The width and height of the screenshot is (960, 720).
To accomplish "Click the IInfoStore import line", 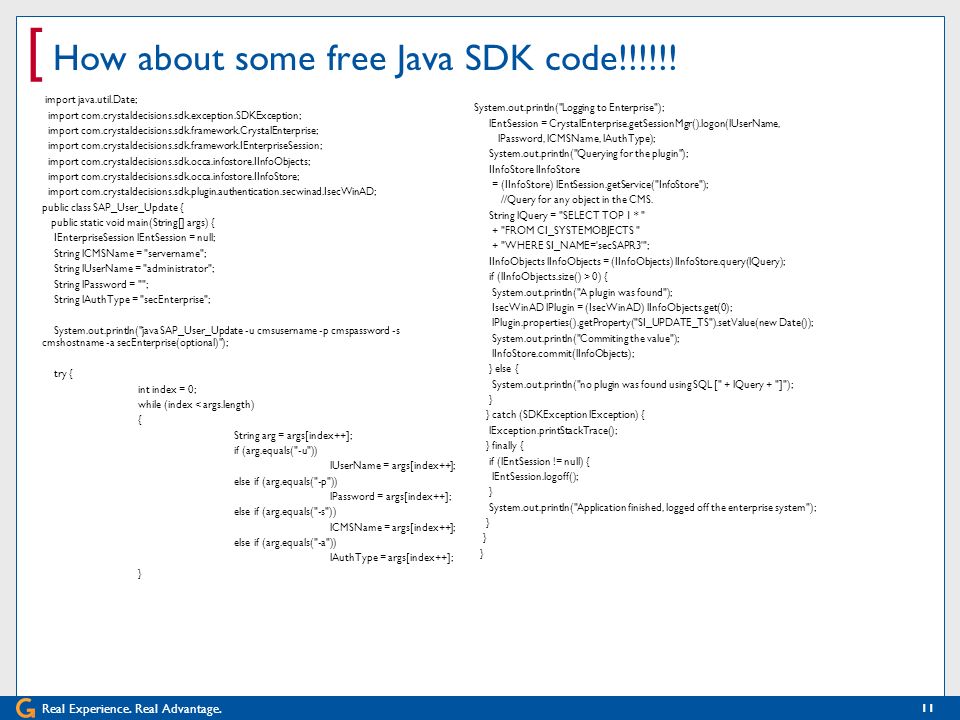I will point(174,176).
